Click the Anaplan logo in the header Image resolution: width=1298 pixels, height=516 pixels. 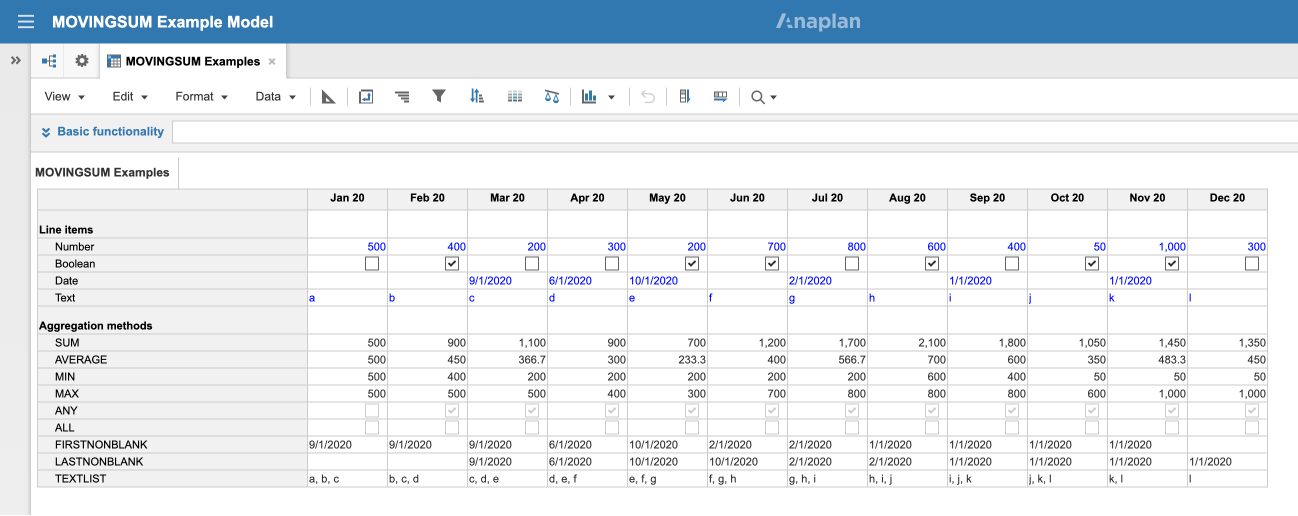[x=818, y=21]
